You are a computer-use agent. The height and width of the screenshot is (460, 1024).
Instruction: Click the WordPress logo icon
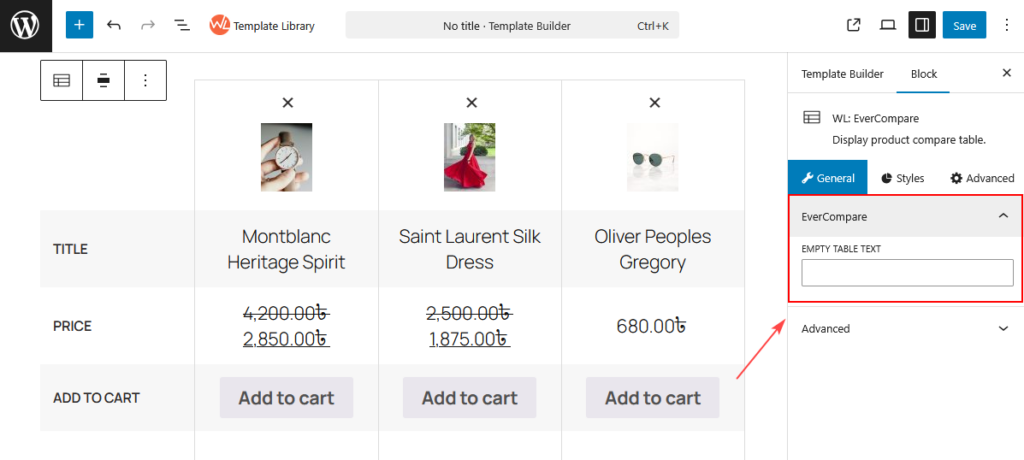point(25,25)
